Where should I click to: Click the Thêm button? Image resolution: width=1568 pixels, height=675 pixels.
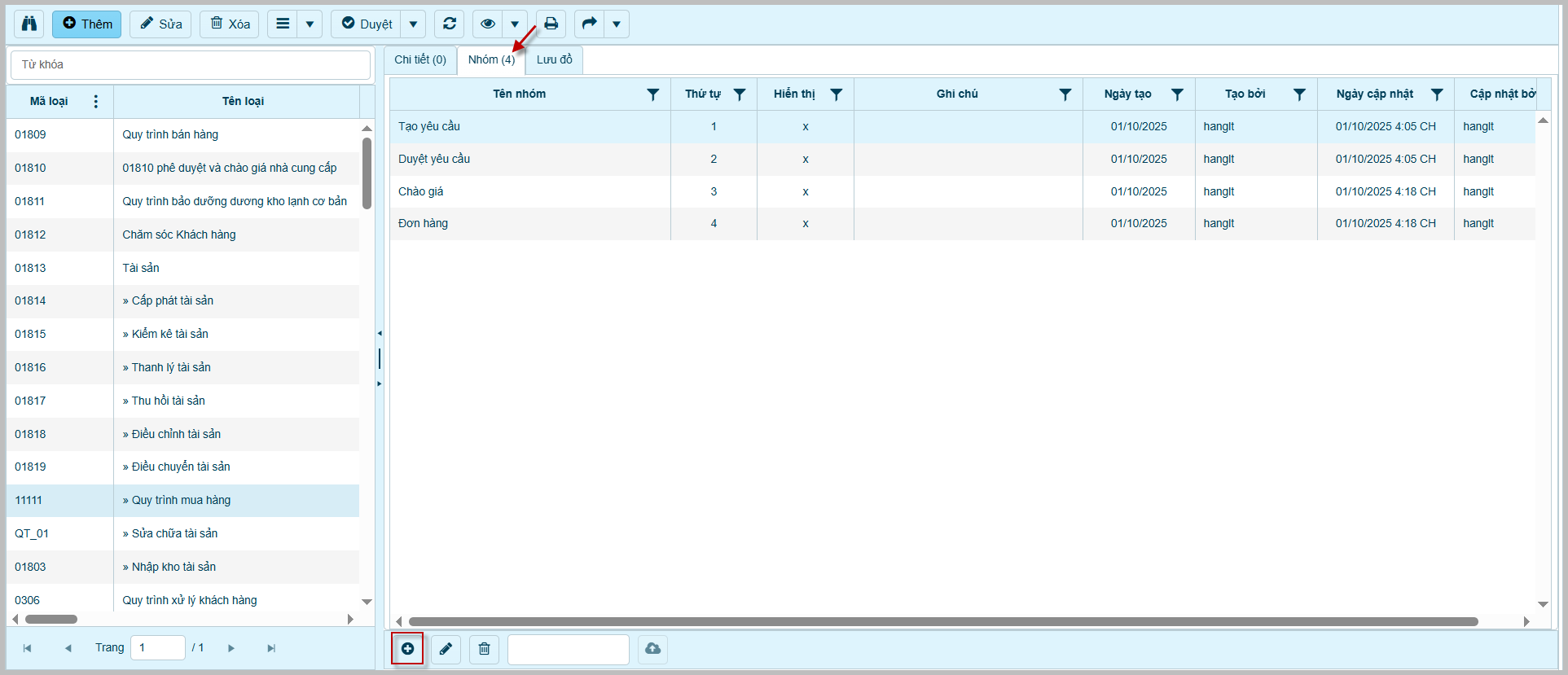tap(87, 24)
